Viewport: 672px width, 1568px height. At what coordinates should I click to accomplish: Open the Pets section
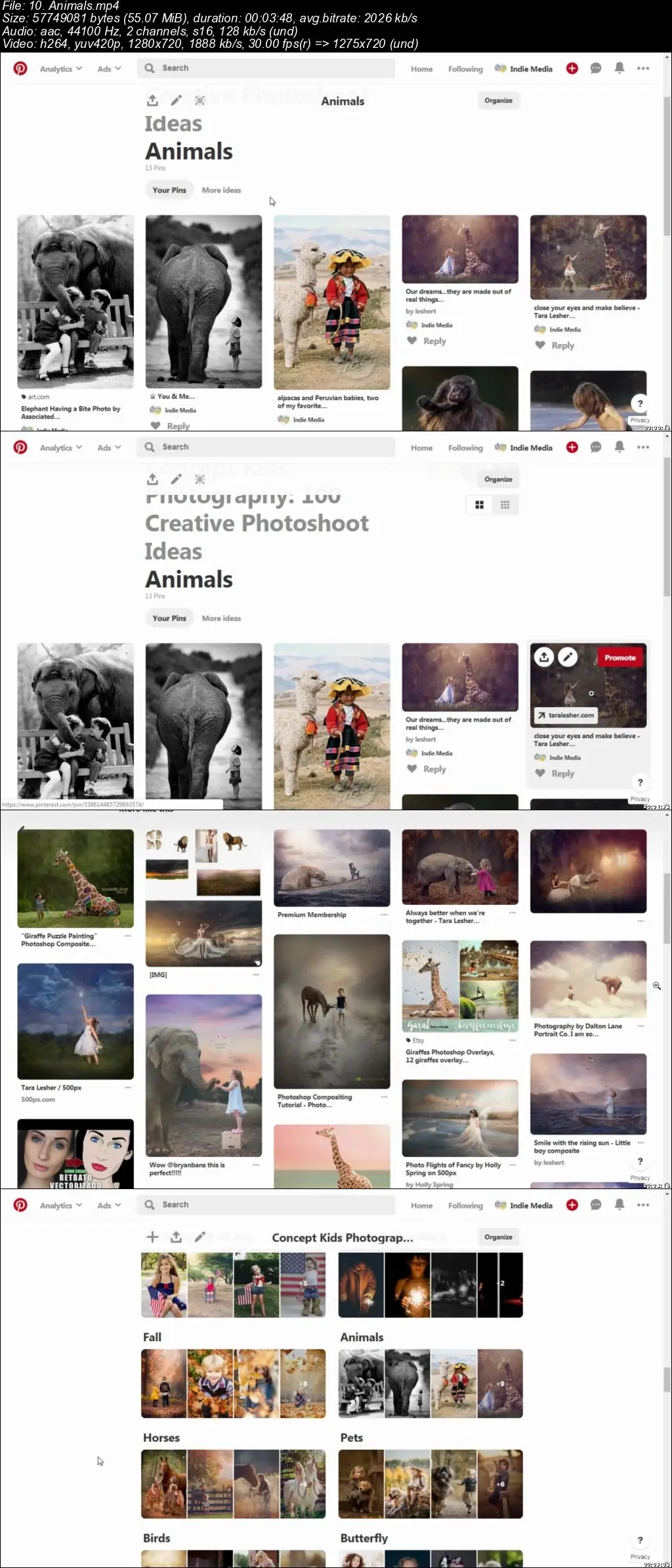(352, 1437)
